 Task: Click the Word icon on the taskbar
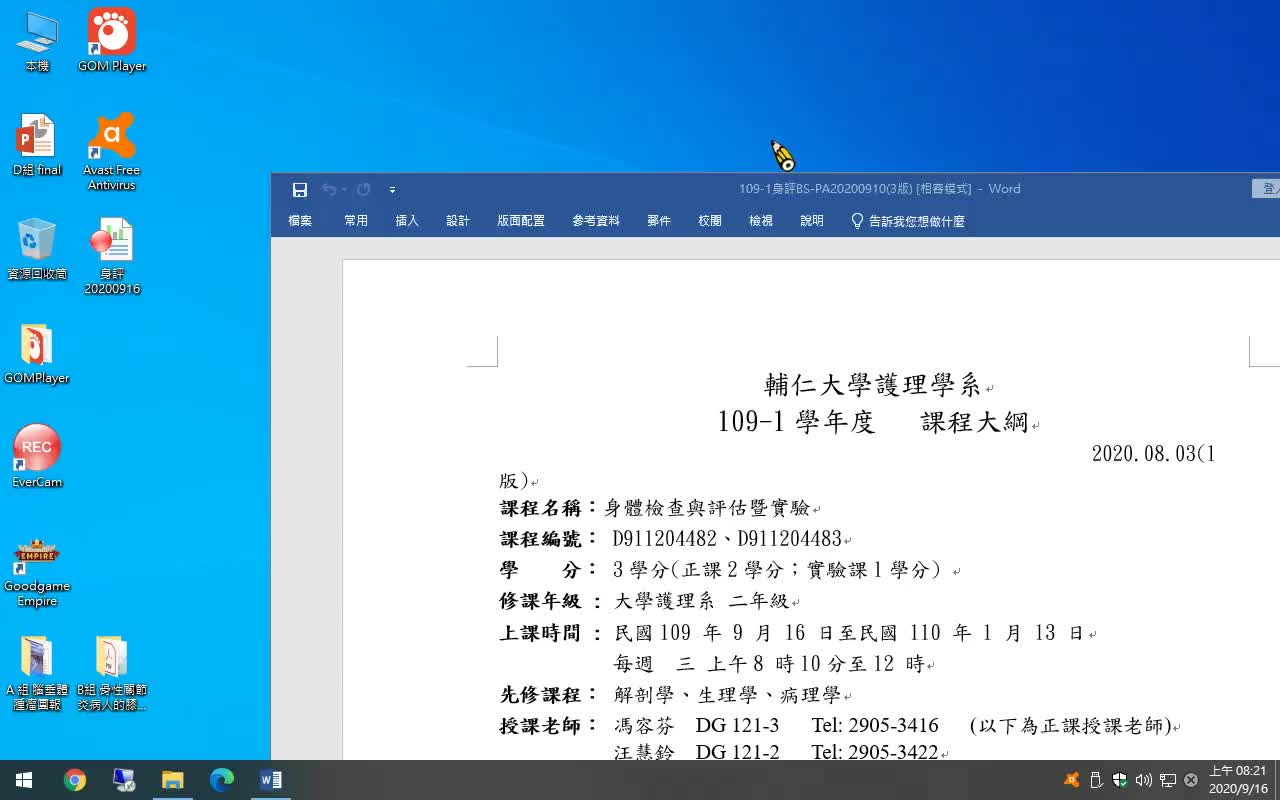tap(271, 779)
